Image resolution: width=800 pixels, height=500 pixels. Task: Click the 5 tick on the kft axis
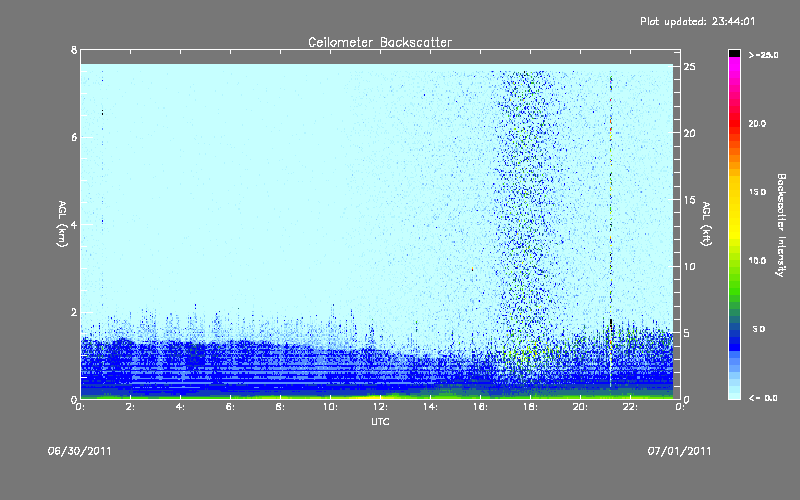pyautogui.click(x=687, y=333)
